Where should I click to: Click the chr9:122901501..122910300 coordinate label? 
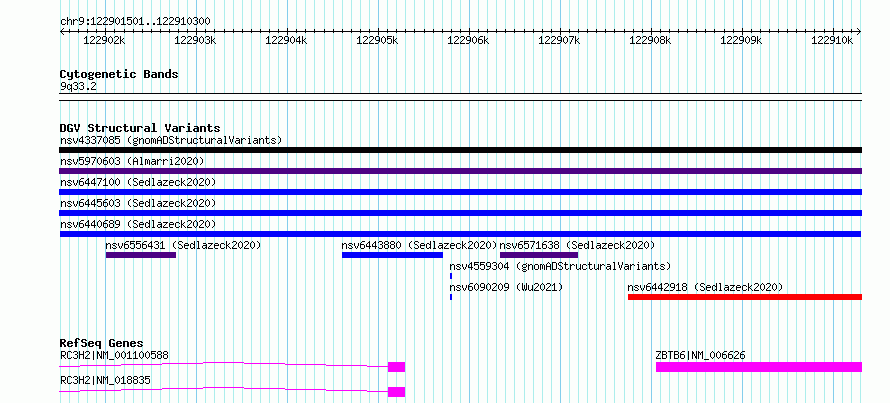click(135, 22)
